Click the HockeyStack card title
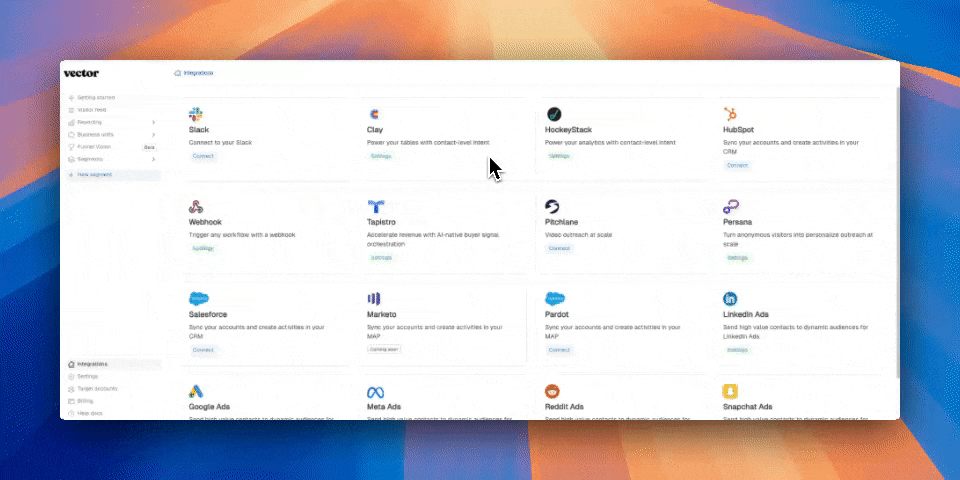Screen dimensions: 960x480 point(568,130)
